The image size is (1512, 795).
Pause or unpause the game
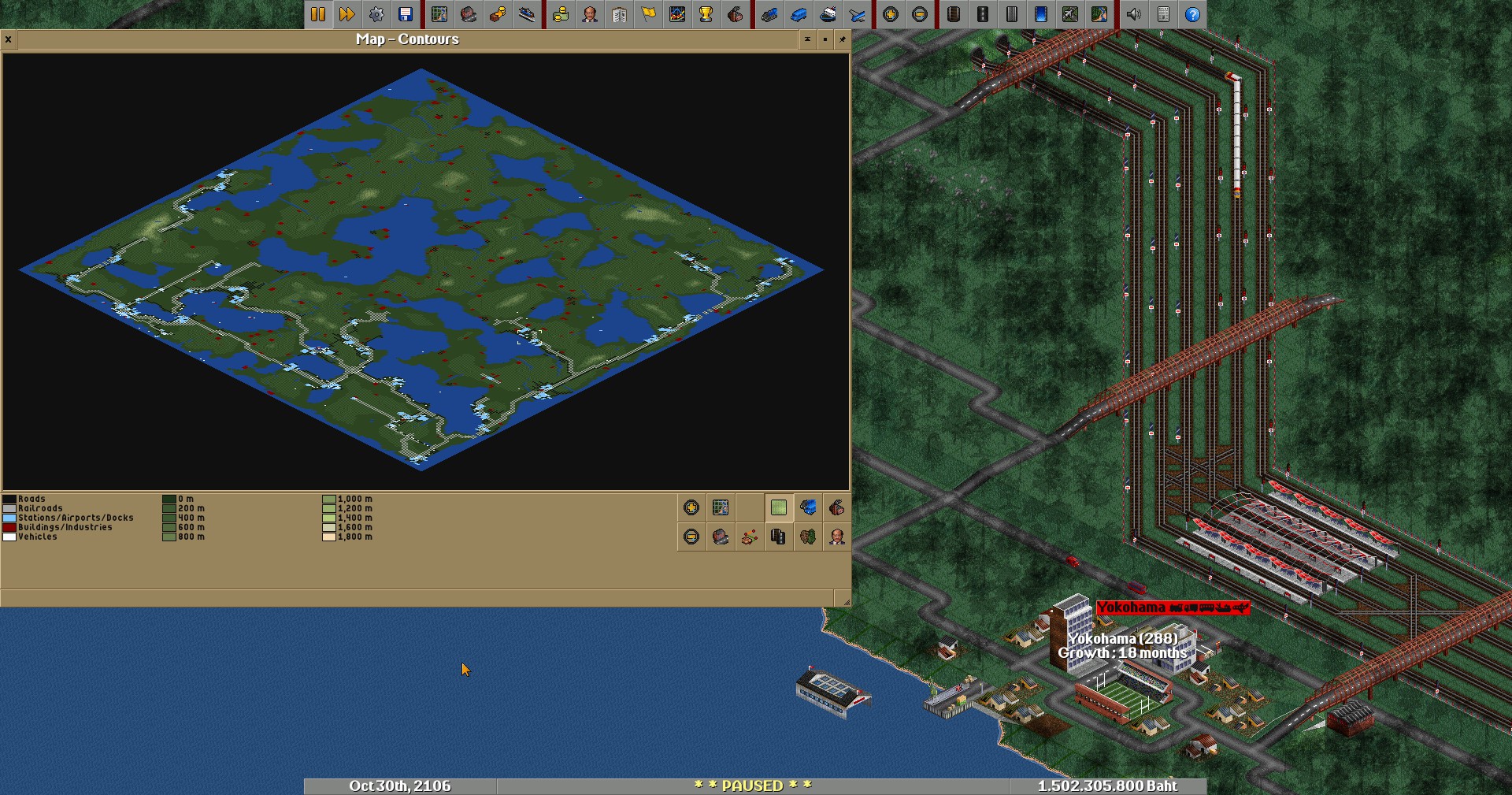pyautogui.click(x=318, y=14)
